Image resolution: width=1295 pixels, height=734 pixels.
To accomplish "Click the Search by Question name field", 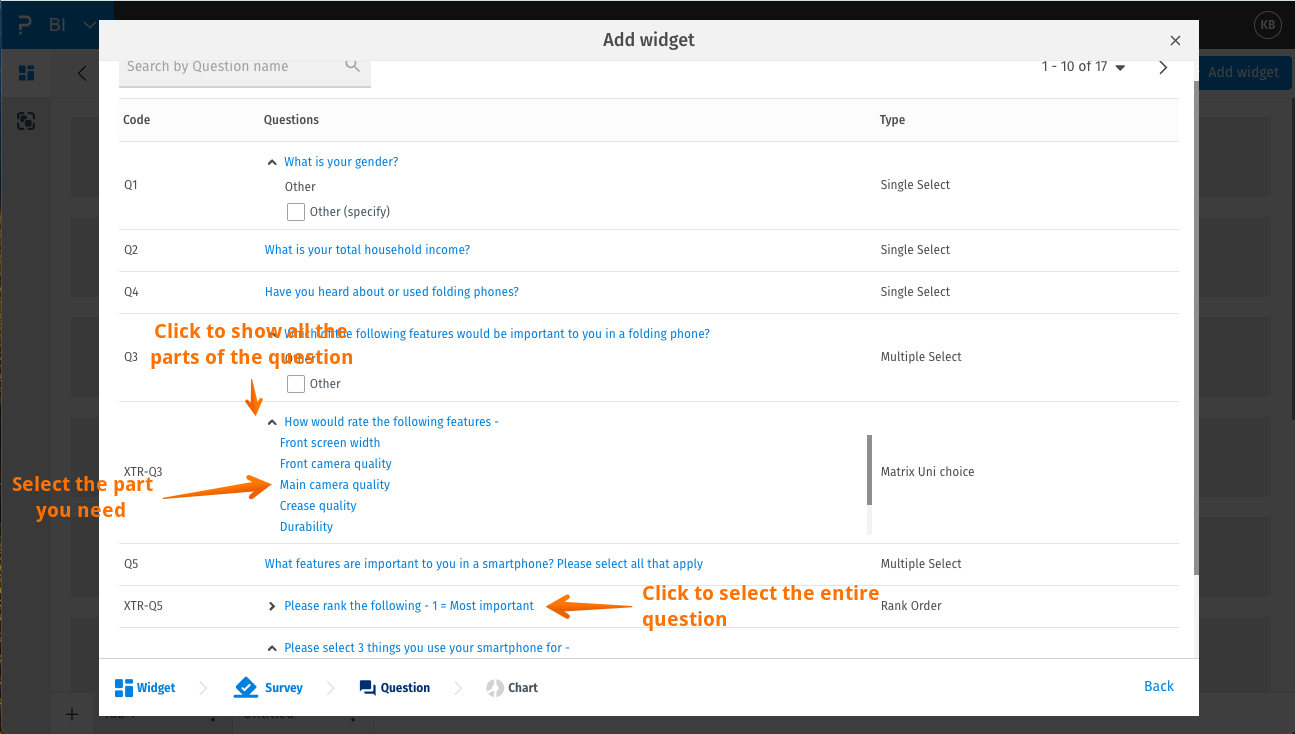I will (230, 64).
